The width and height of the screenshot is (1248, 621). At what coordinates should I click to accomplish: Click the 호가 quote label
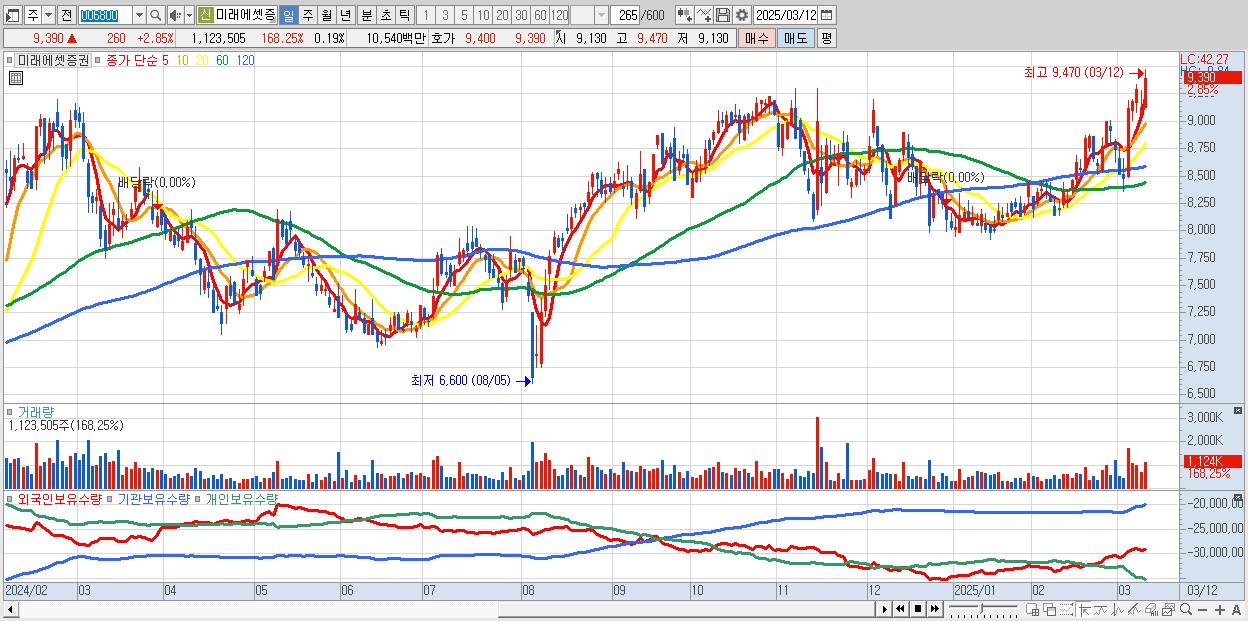click(442, 38)
